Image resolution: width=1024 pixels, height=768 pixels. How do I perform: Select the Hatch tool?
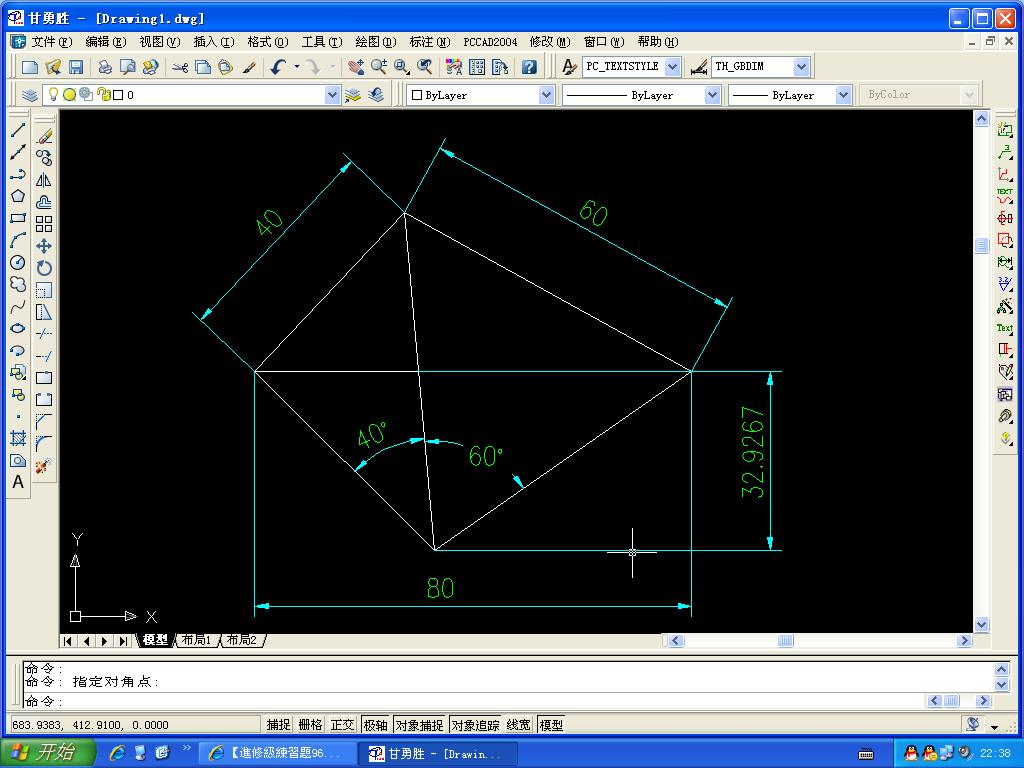click(18, 438)
